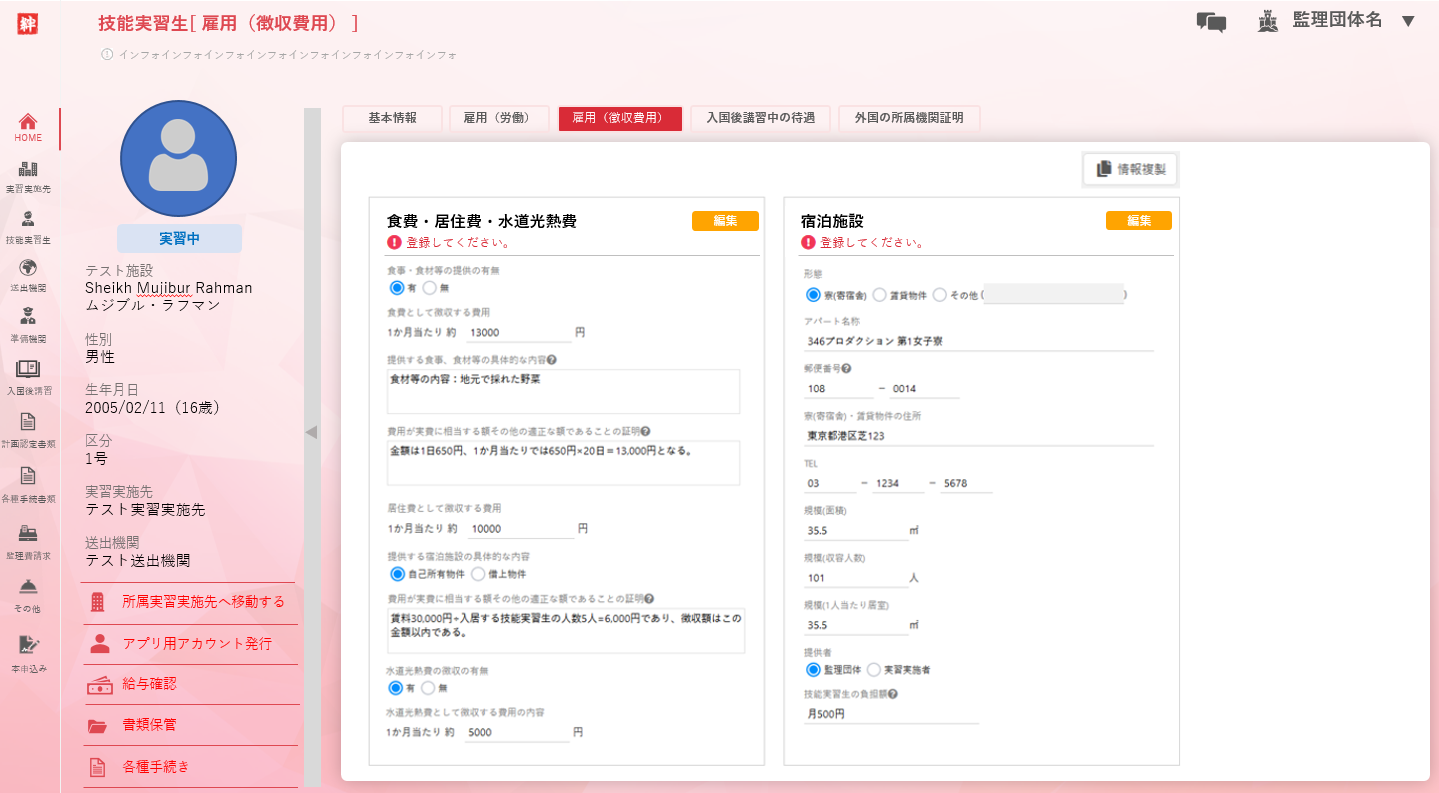Click the 送出機関 globe icon
This screenshot has width=1439, height=793.
tap(28, 268)
